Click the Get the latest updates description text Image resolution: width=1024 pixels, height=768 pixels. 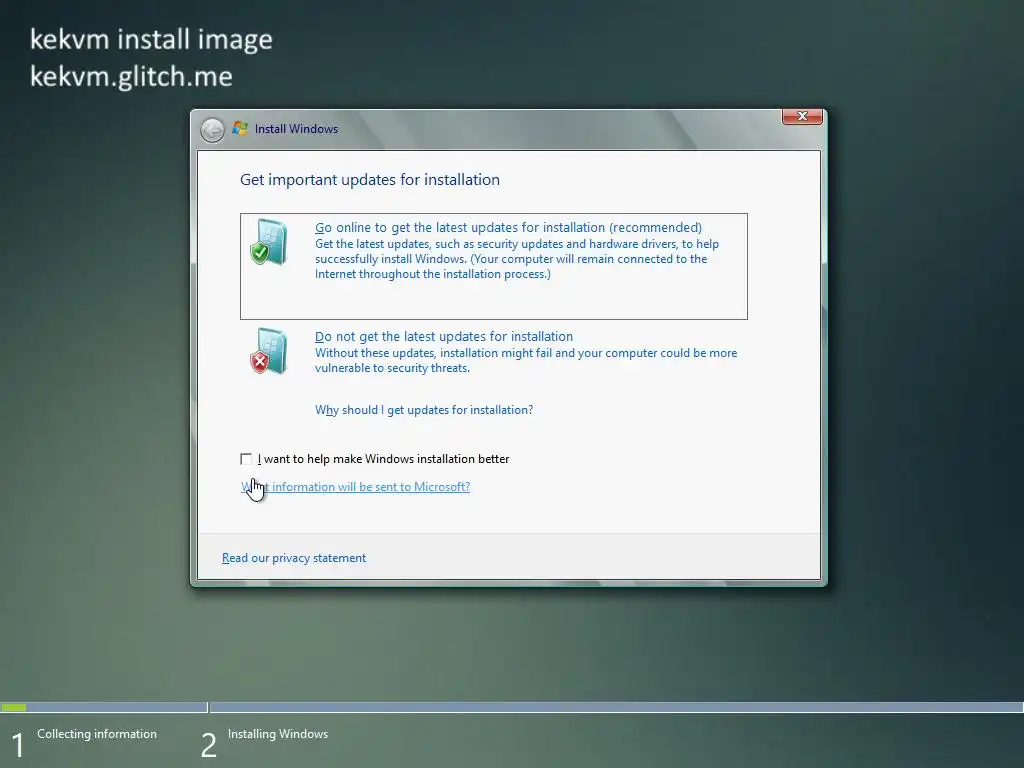pyautogui.click(x=517, y=259)
